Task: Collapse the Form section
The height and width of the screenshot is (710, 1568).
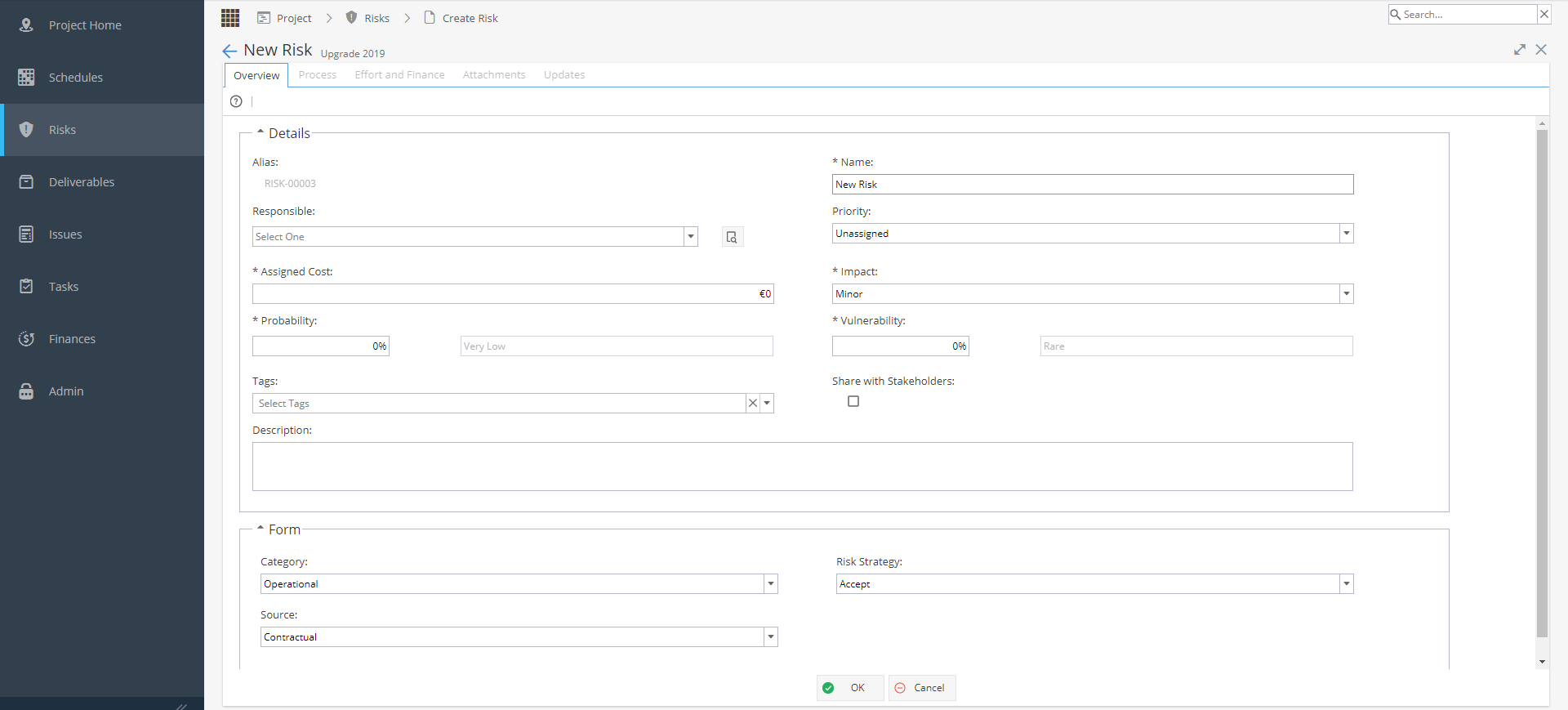Action: click(261, 528)
